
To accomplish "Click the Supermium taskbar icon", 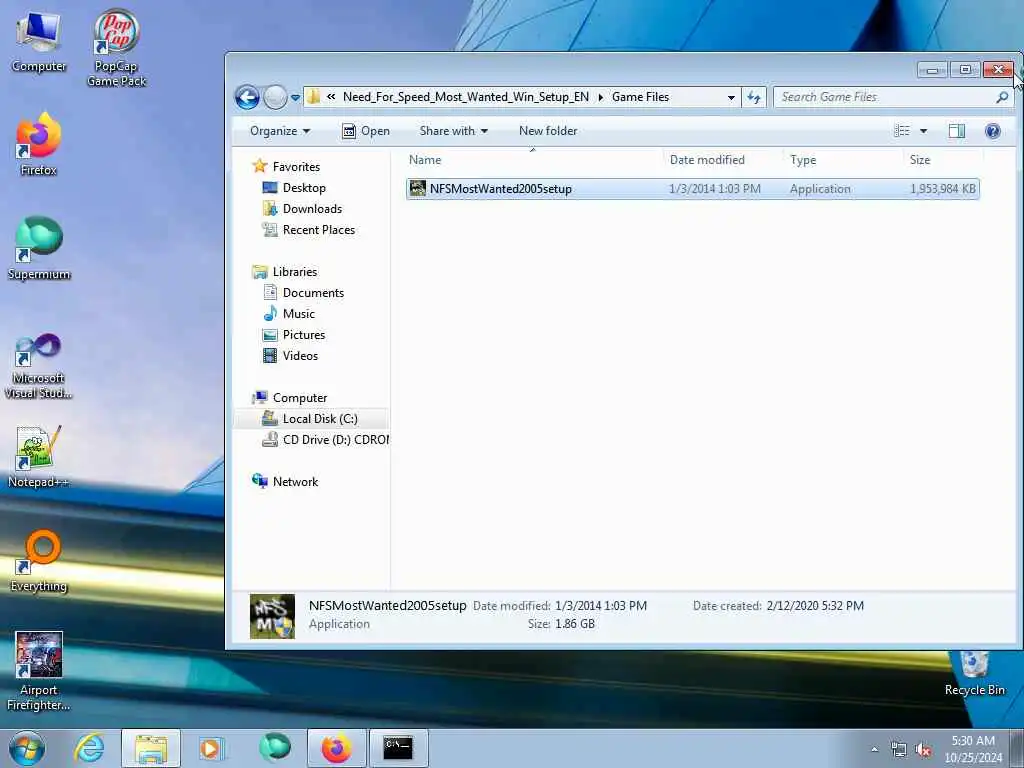I will (x=274, y=748).
